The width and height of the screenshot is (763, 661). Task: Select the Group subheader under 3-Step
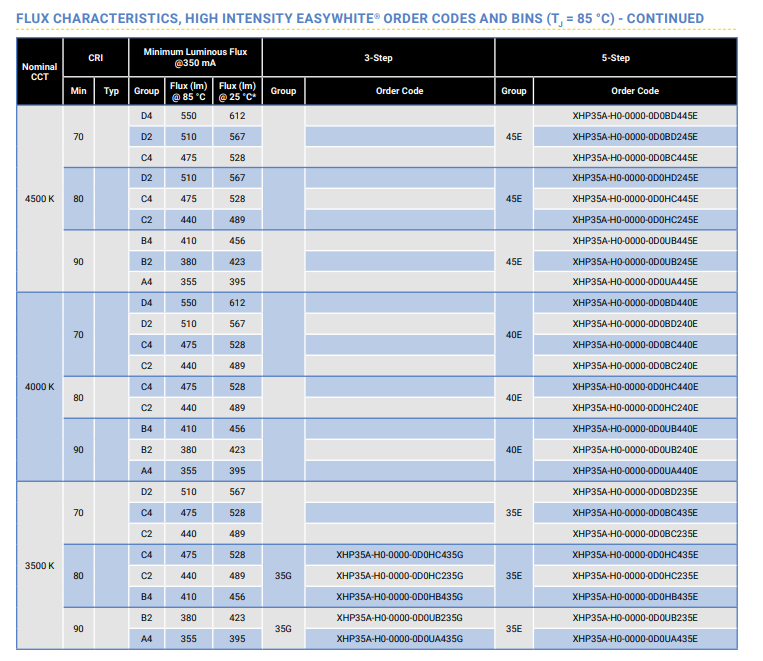pyautogui.click(x=283, y=91)
